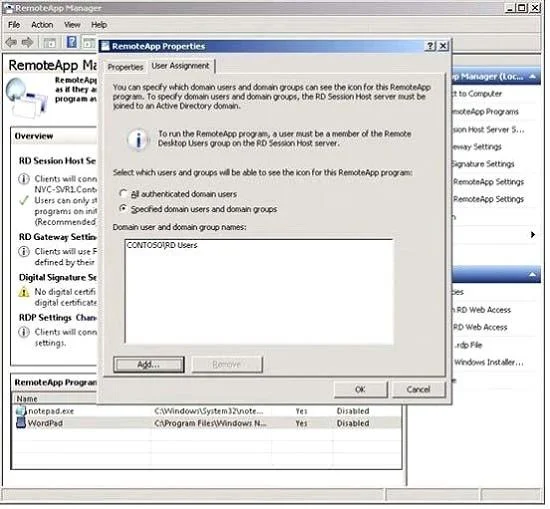The width and height of the screenshot is (550, 509).
Task: Click the dialog help question mark button
Action: 430,46
